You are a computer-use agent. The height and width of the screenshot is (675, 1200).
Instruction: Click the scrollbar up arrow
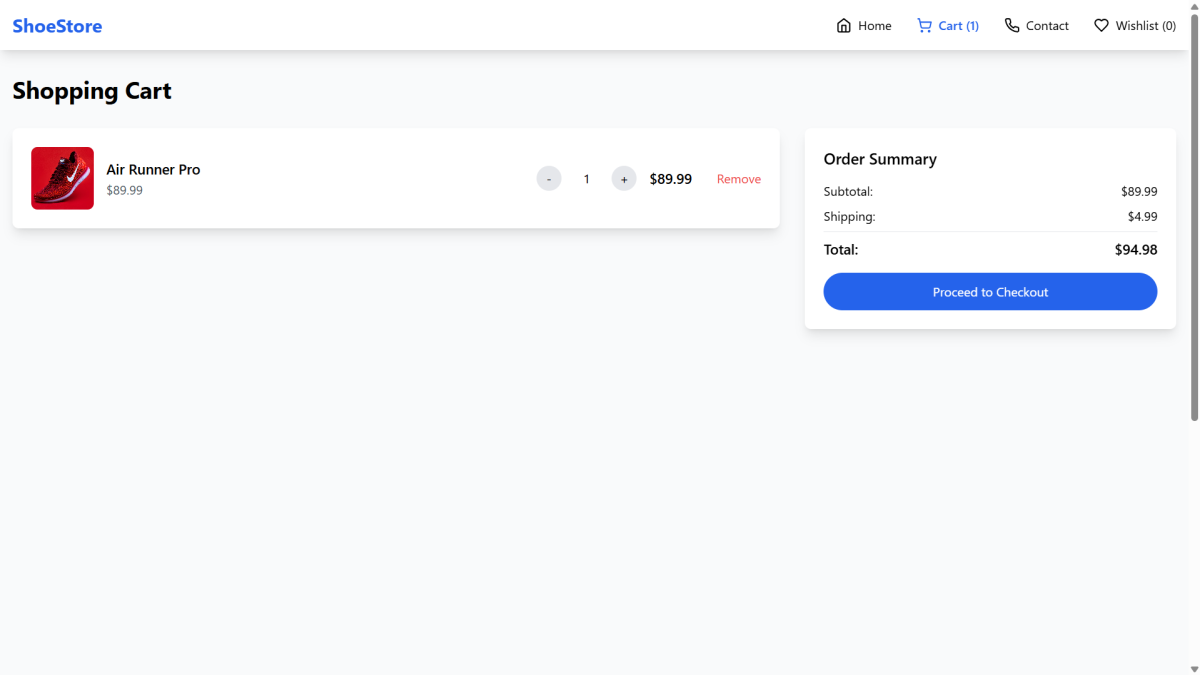(x=1194, y=6)
